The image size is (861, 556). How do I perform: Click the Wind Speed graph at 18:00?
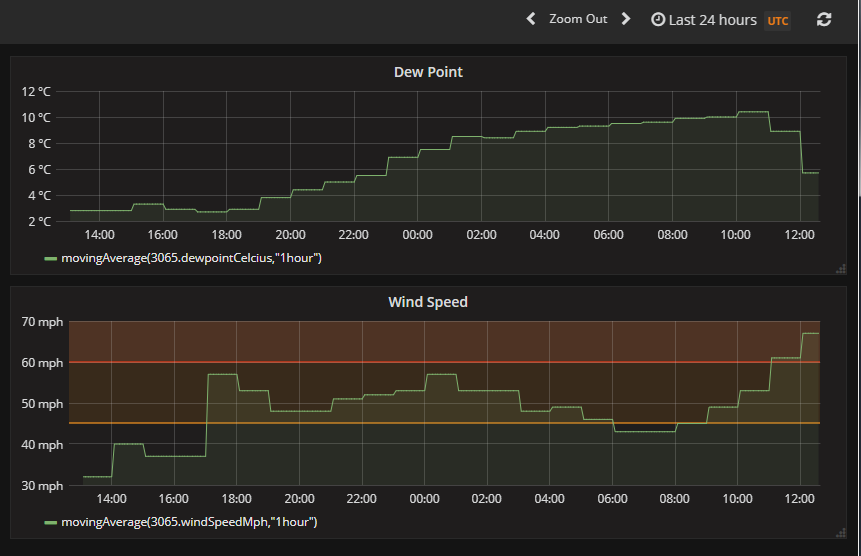[236, 430]
